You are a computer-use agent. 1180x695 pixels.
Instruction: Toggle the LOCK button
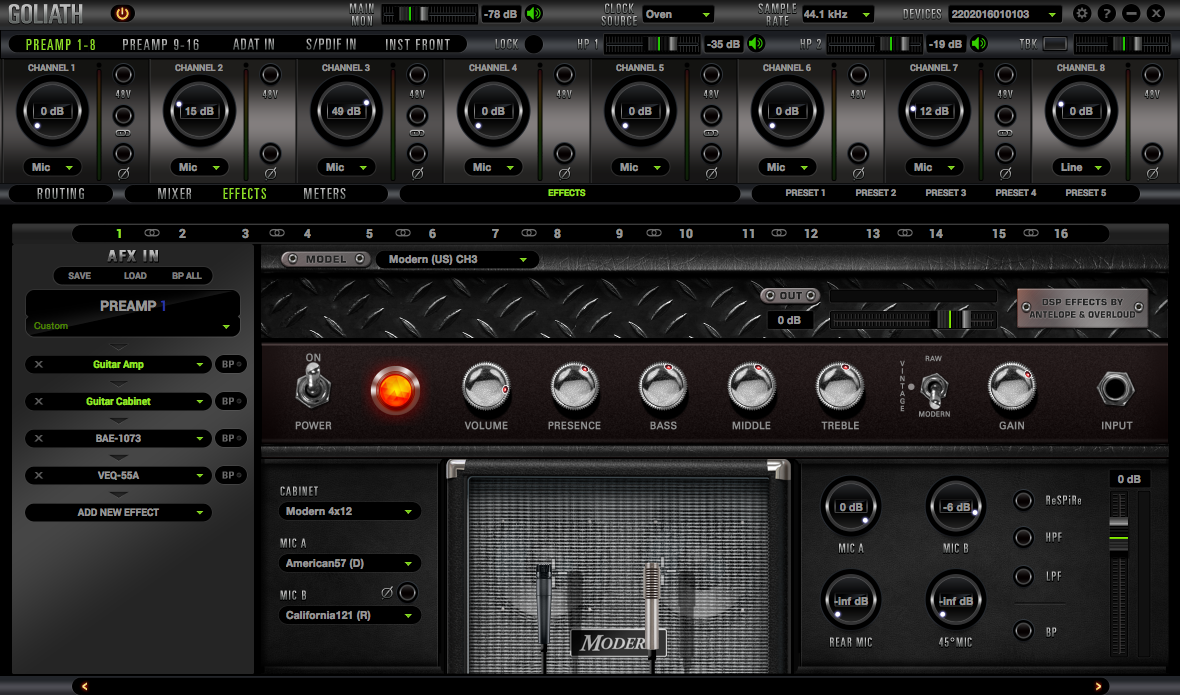point(534,44)
